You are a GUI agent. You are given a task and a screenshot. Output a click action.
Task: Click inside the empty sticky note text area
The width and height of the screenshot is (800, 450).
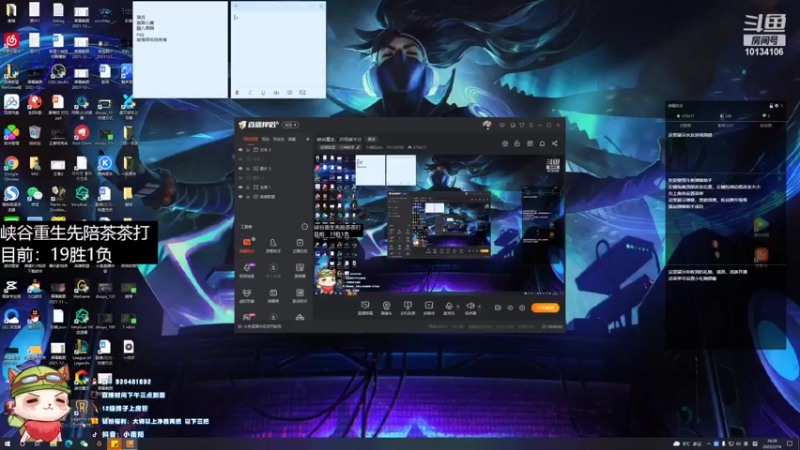pyautogui.click(x=278, y=50)
